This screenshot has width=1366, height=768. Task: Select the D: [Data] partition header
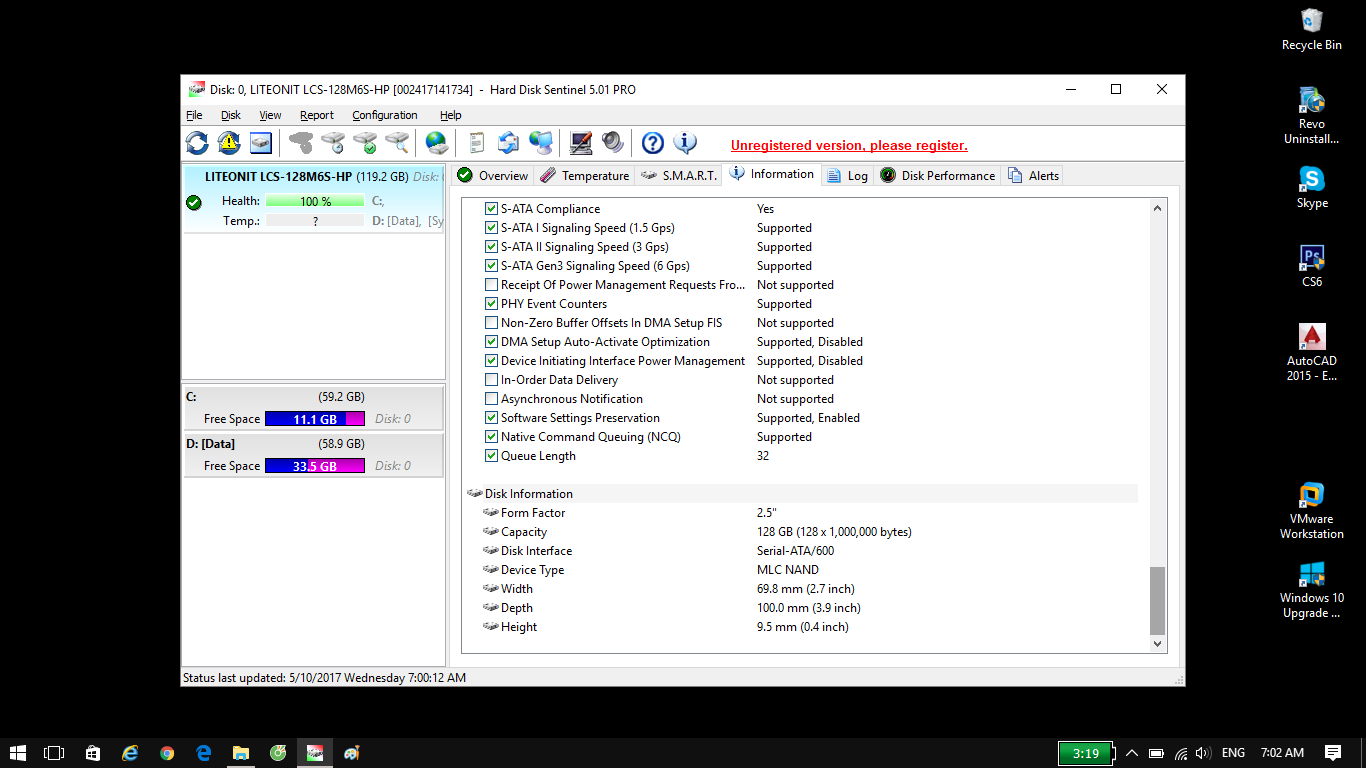[314, 444]
